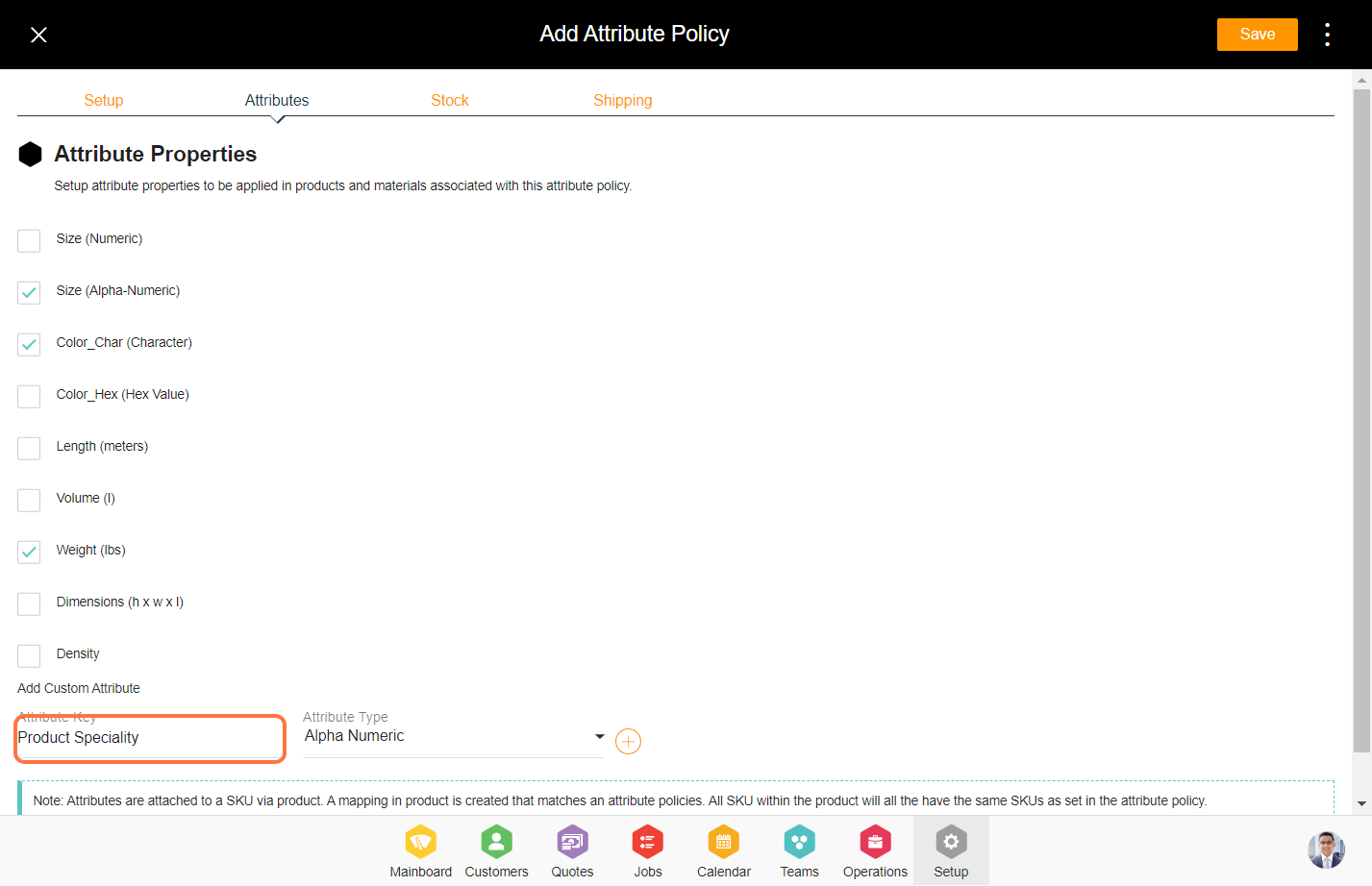Click the scrollbar up arrow
Viewport: 1372px width, 886px height.
pos(1361,80)
